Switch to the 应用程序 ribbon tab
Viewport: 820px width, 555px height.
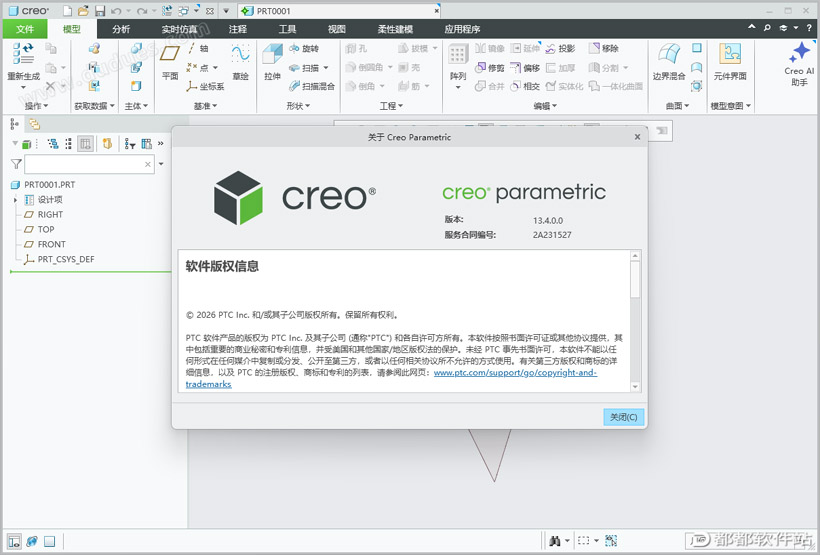462,29
